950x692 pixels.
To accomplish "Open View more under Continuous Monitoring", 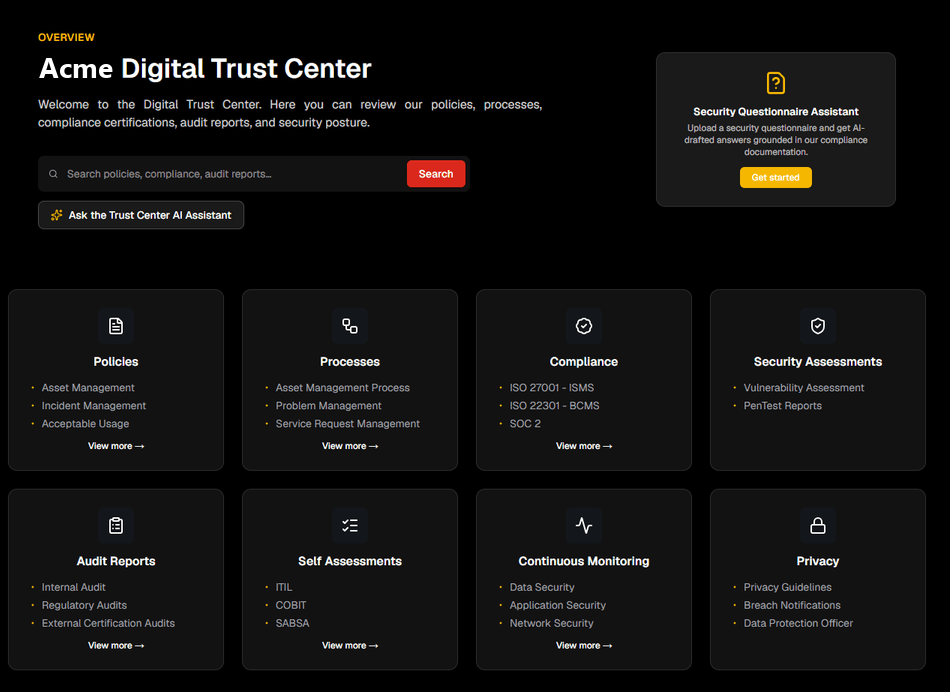I will (x=583, y=645).
